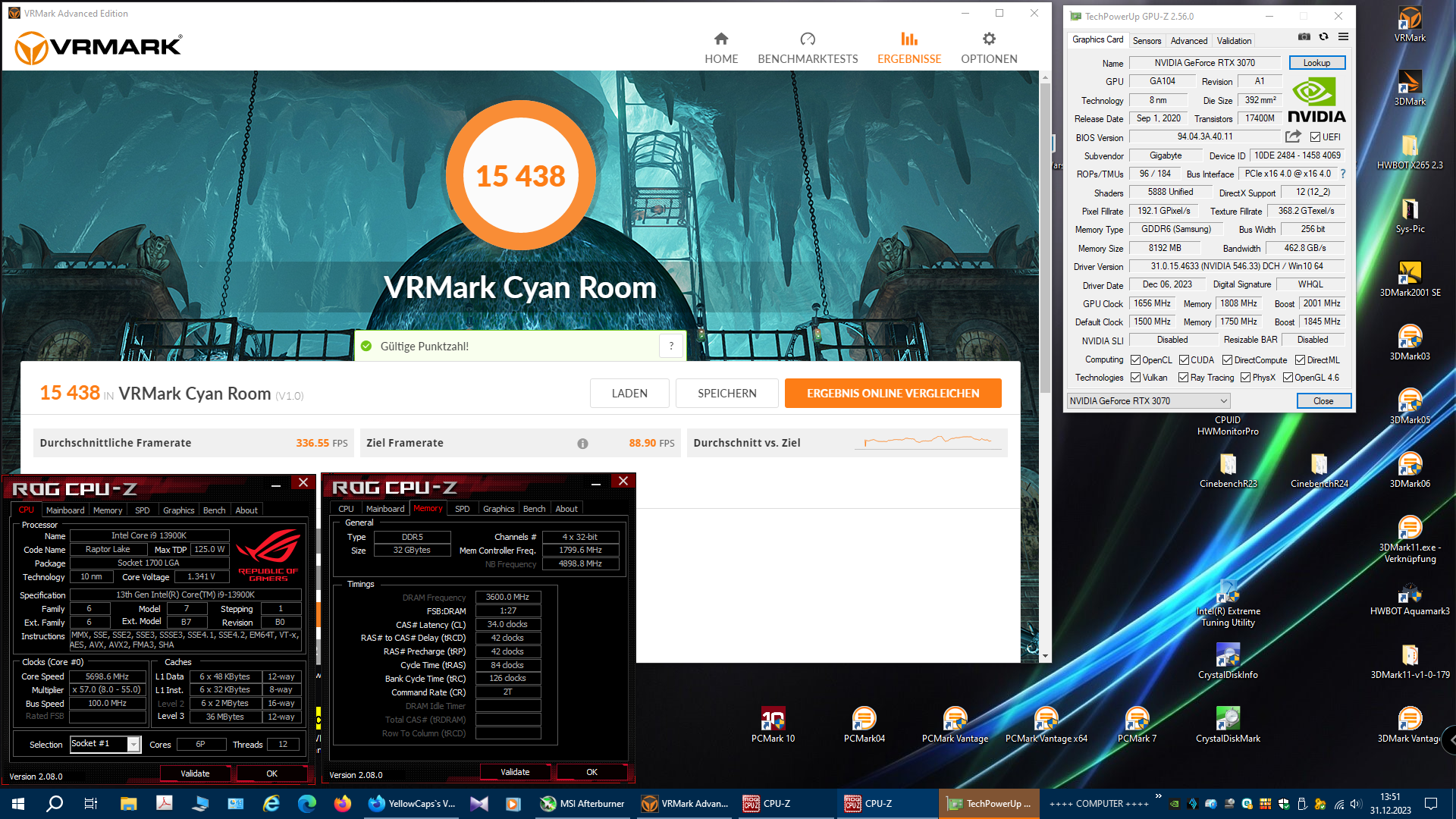Toggle the DirectCompute checkbox
Screen dimensions: 1456x819
tap(1227, 360)
